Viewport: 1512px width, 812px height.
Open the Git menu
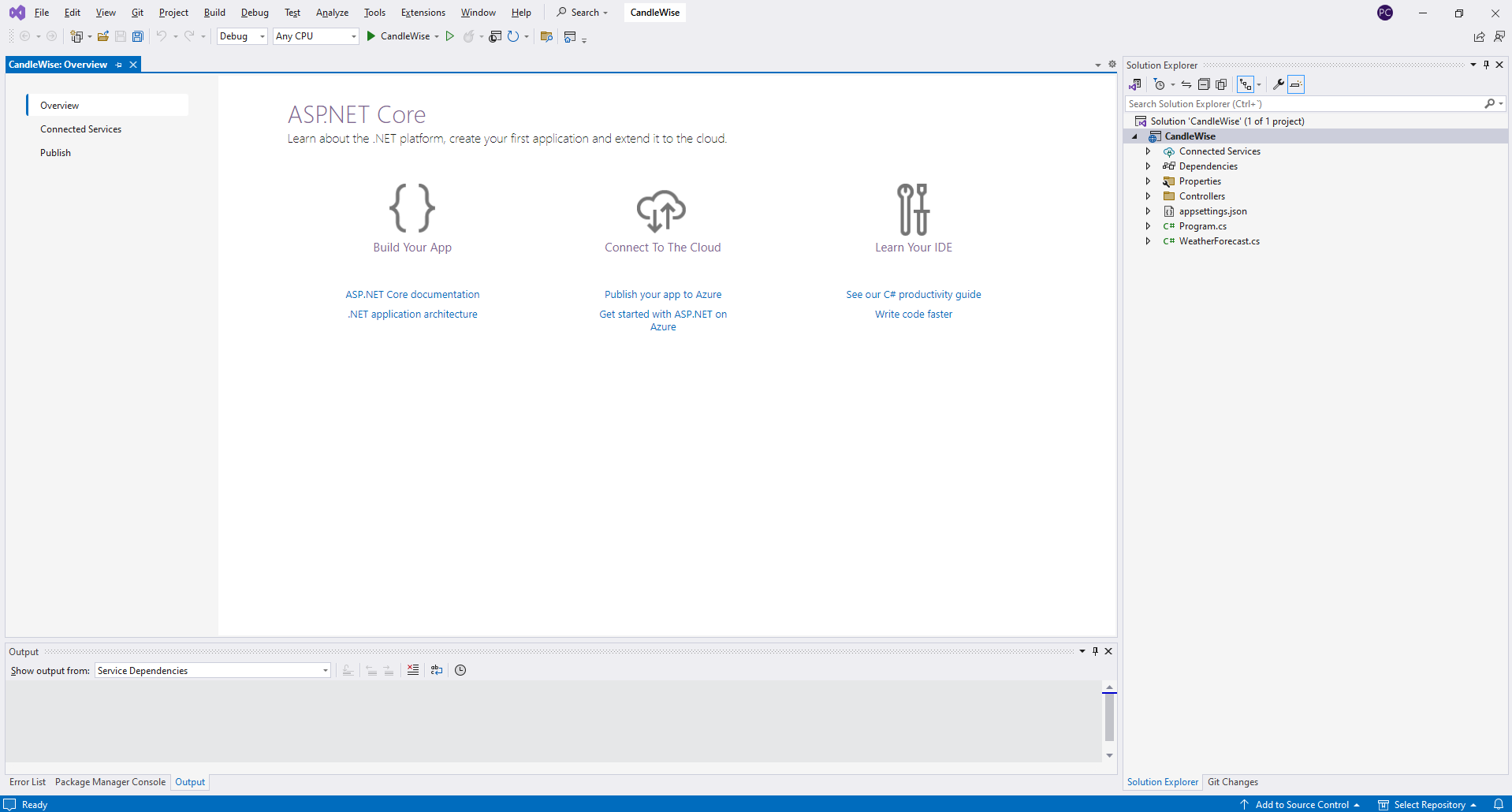pos(136,12)
